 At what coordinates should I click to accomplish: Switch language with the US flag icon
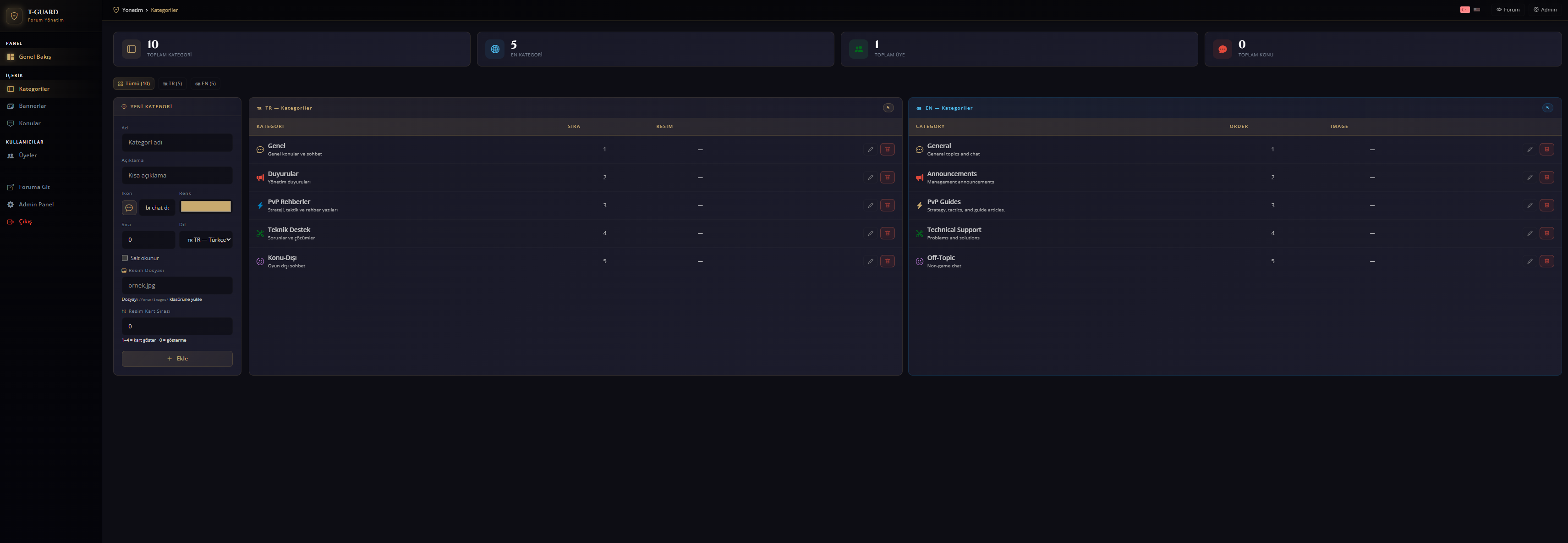[x=1477, y=10]
